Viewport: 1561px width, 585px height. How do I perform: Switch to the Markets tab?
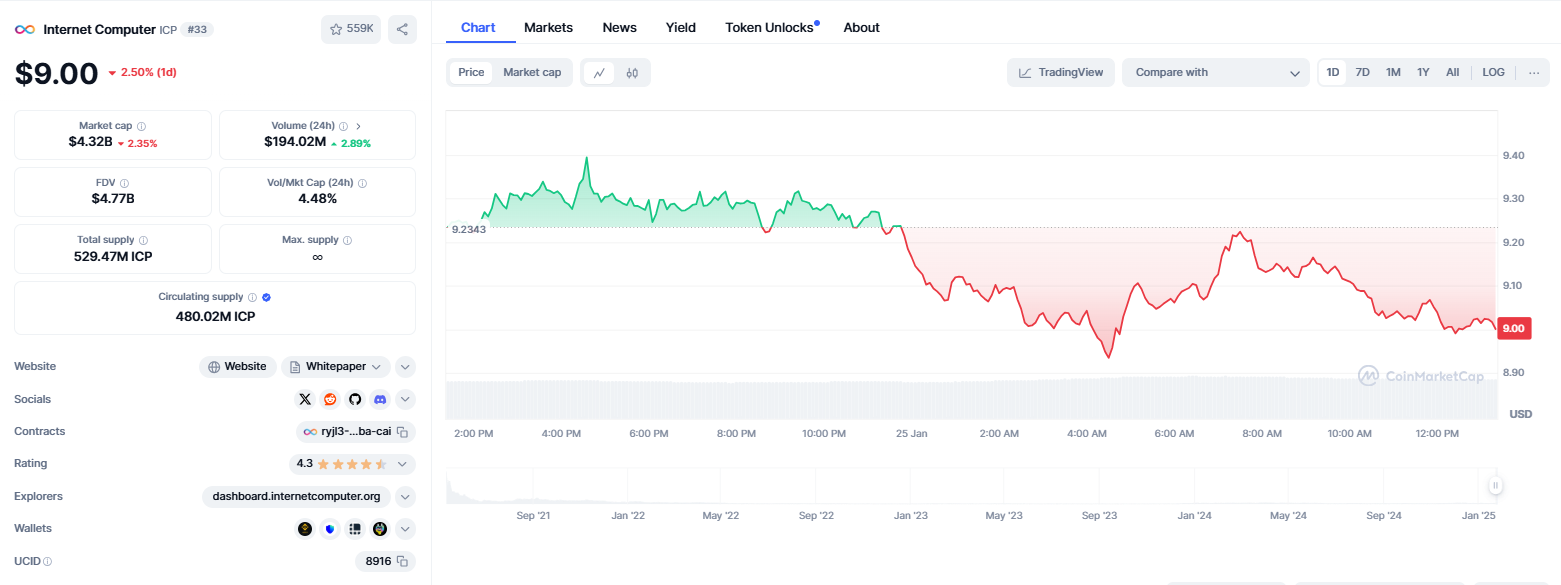point(549,27)
